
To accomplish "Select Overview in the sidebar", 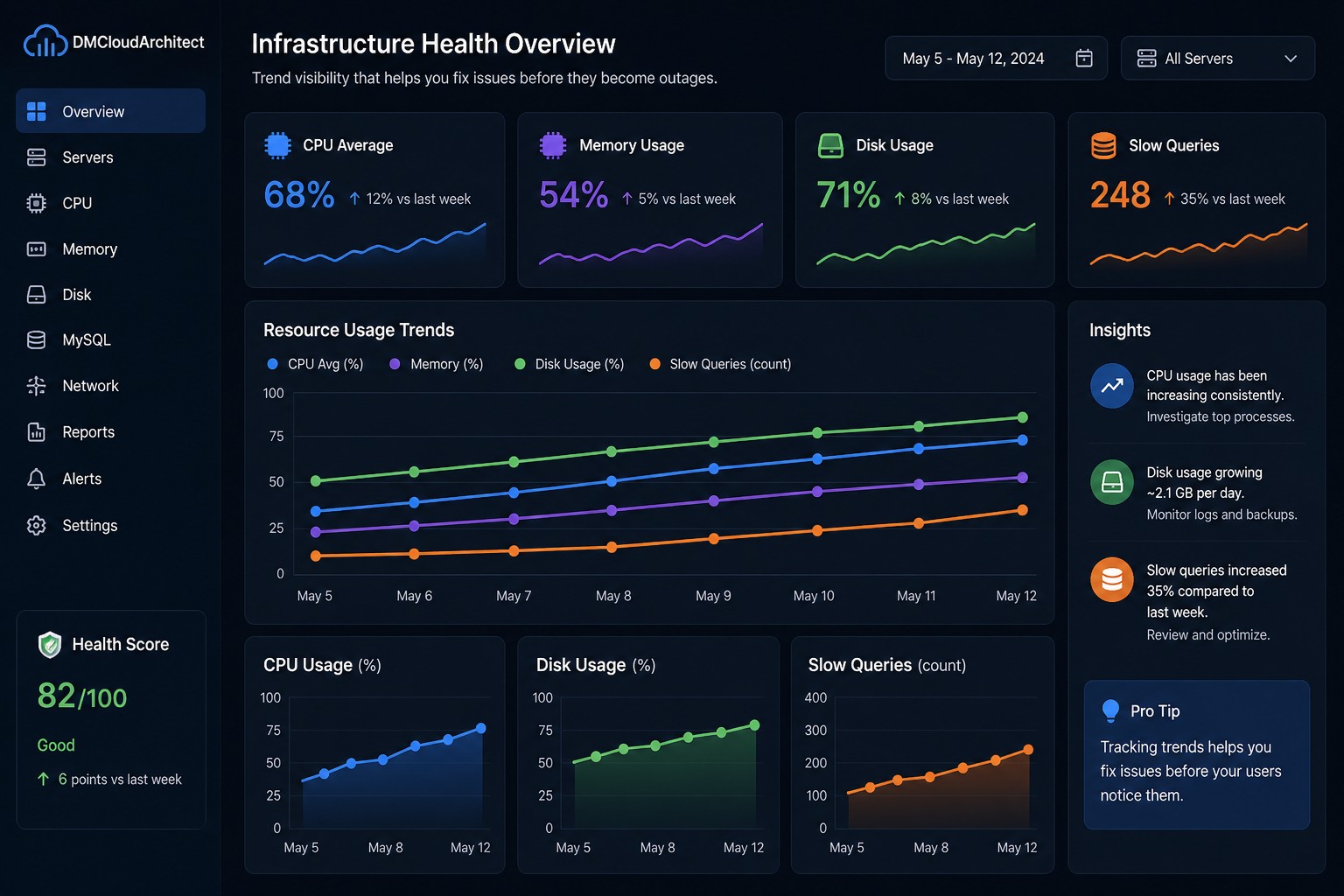I will (111, 111).
